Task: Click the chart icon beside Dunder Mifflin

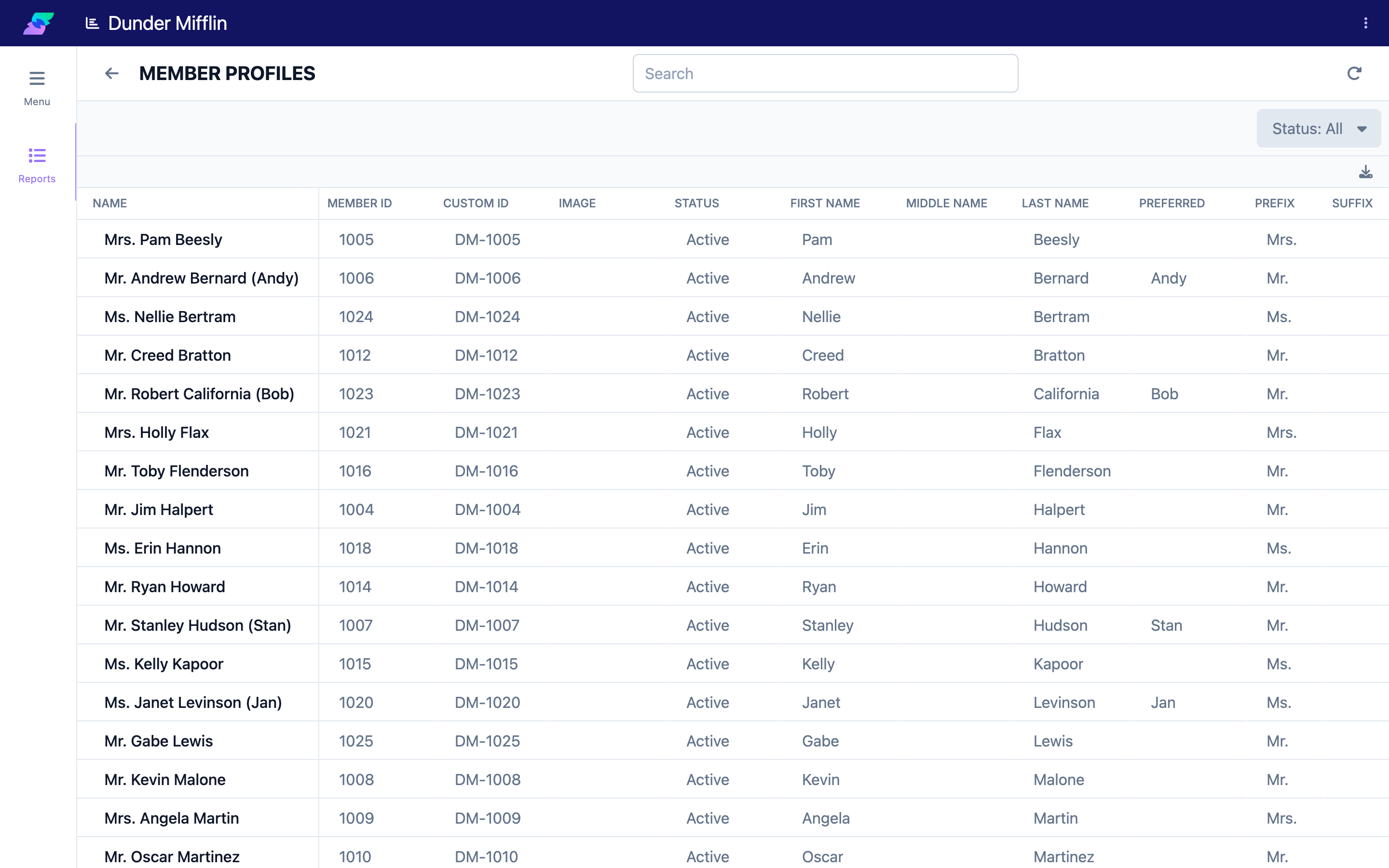Action: click(92, 23)
